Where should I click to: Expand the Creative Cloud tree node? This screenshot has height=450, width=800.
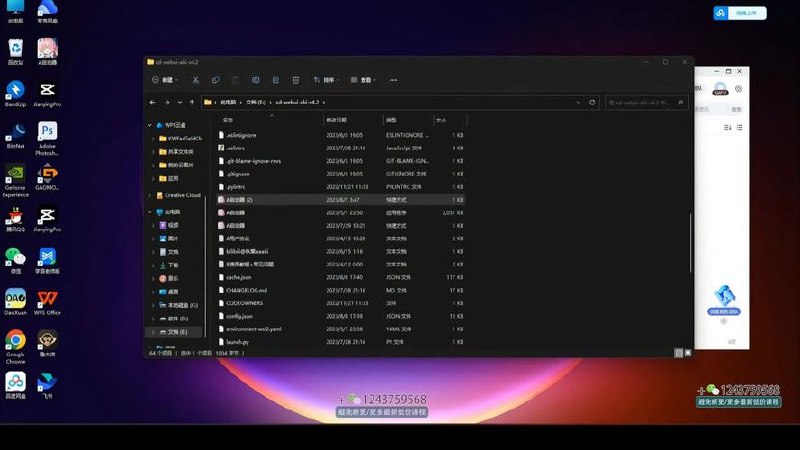tap(150, 195)
